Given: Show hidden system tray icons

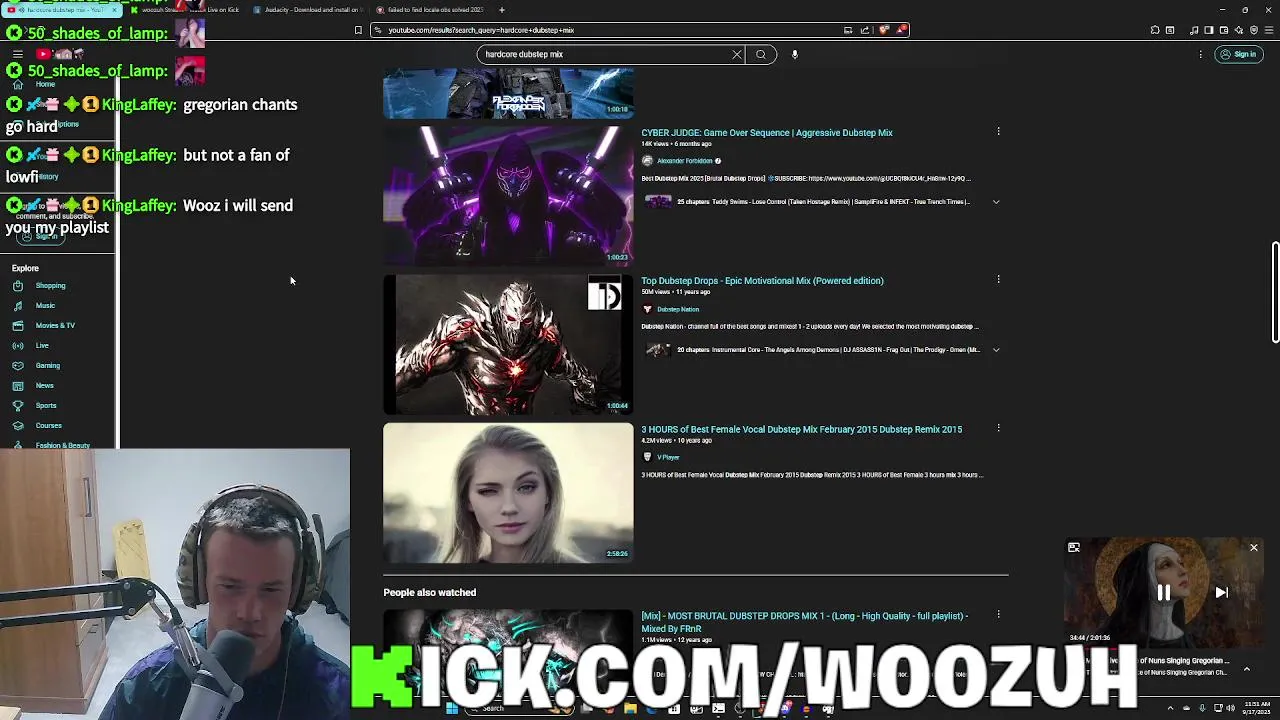Looking at the screenshot, I should (1171, 709).
